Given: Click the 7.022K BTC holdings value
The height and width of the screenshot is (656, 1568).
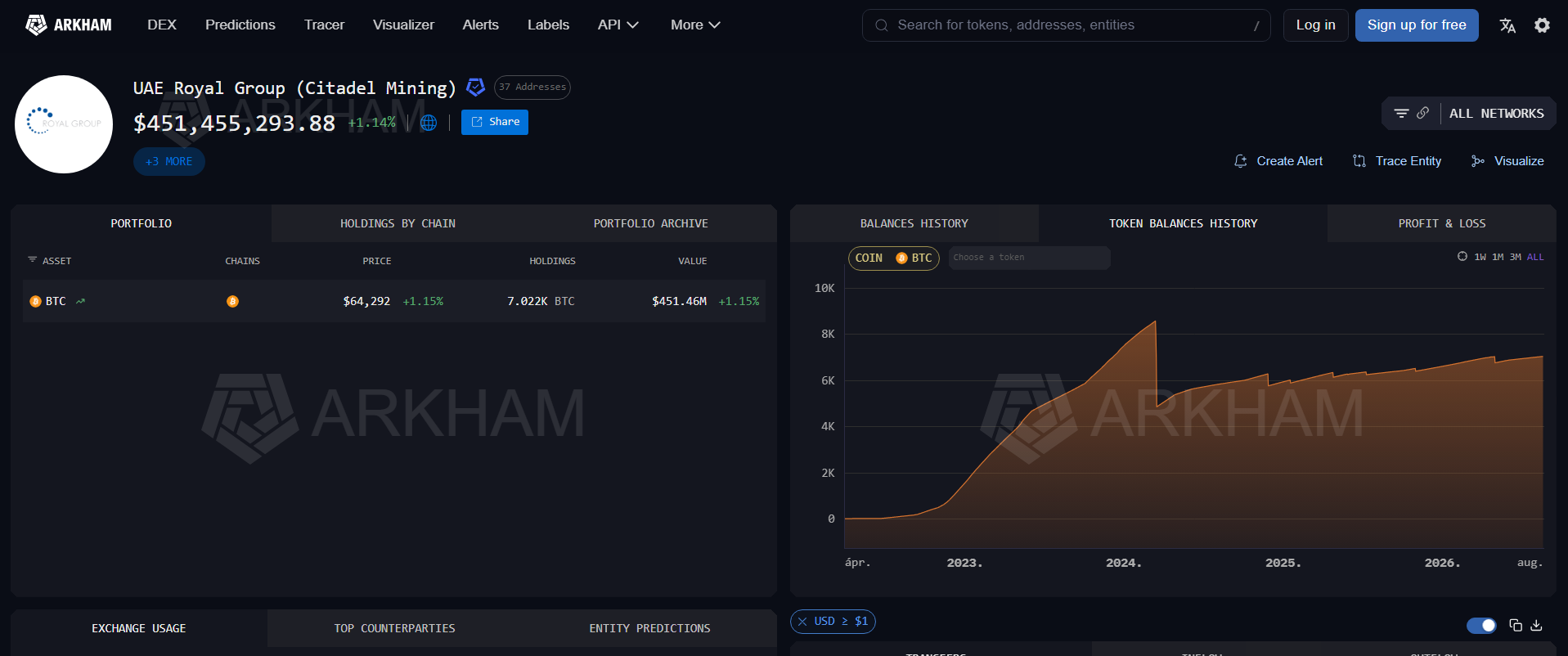Looking at the screenshot, I should coord(541,302).
